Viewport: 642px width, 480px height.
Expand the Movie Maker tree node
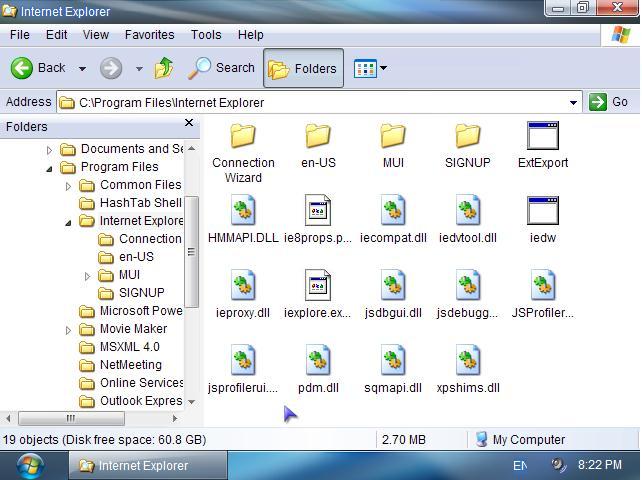click(x=68, y=330)
